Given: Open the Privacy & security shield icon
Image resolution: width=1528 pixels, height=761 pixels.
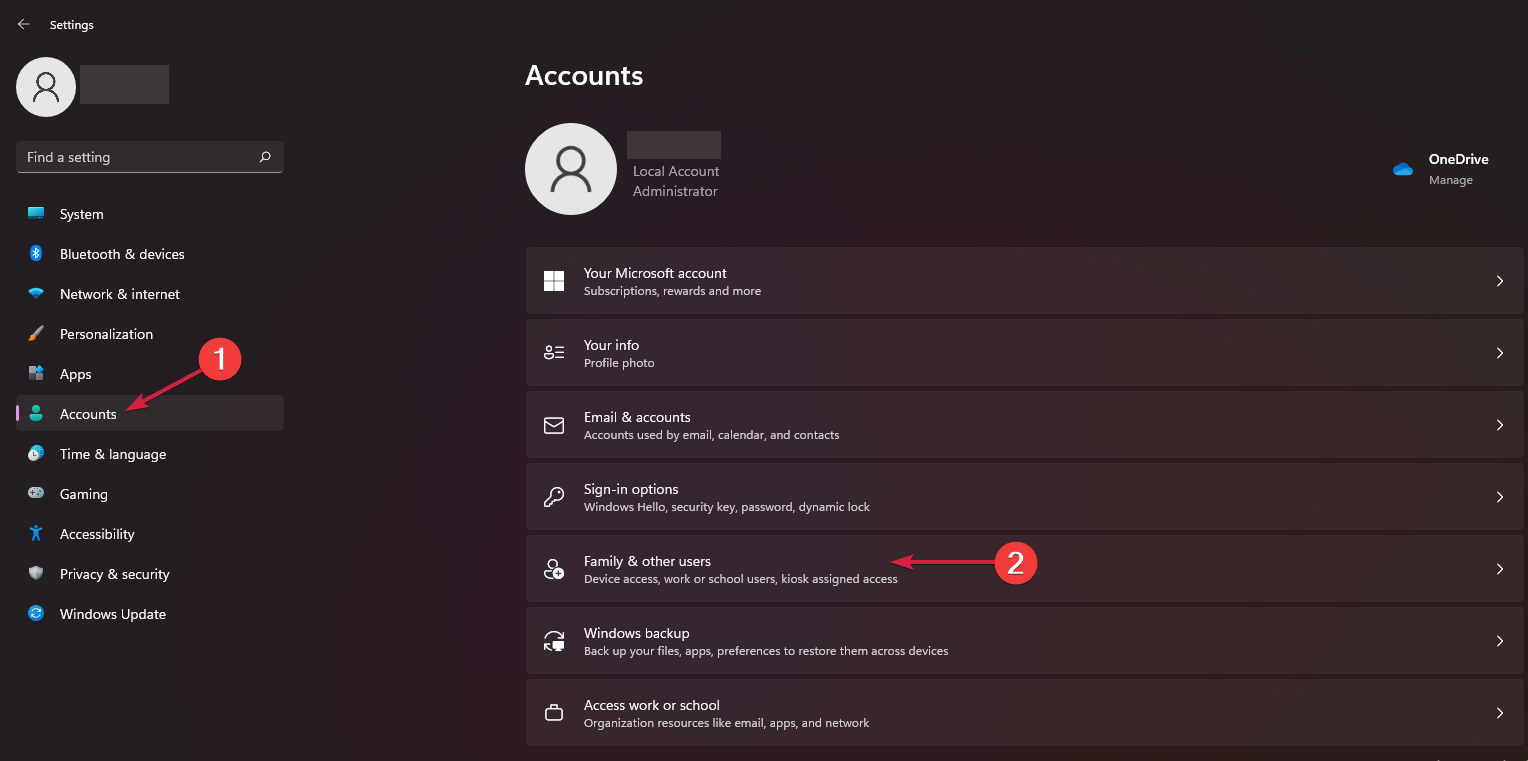Looking at the screenshot, I should pos(36,574).
